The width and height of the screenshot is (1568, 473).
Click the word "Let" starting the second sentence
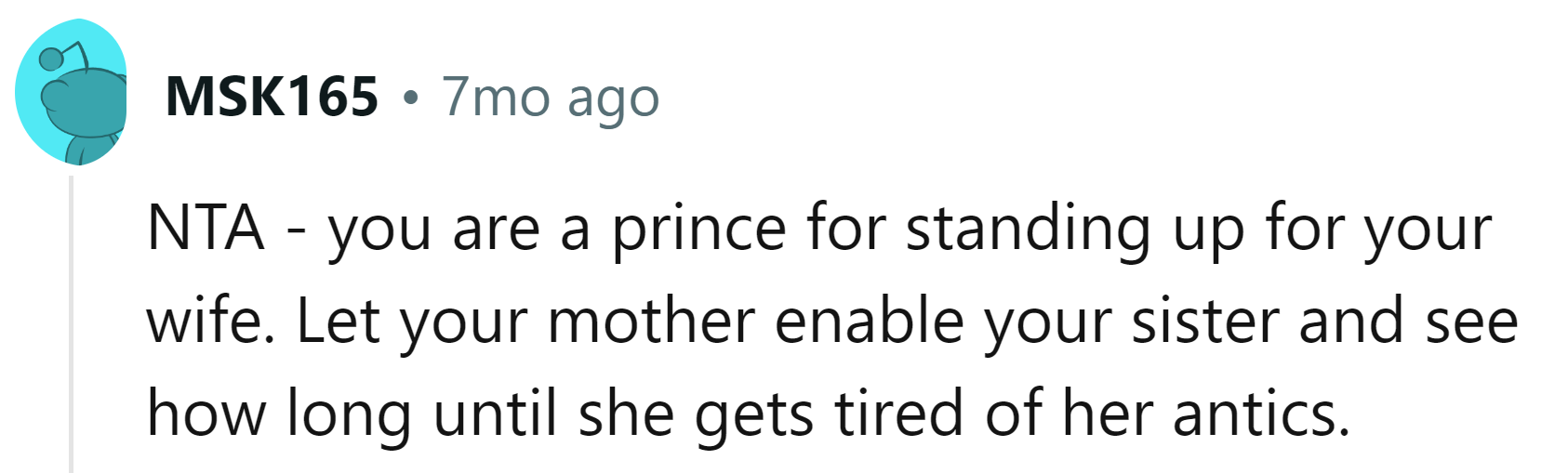pyautogui.click(x=337, y=322)
